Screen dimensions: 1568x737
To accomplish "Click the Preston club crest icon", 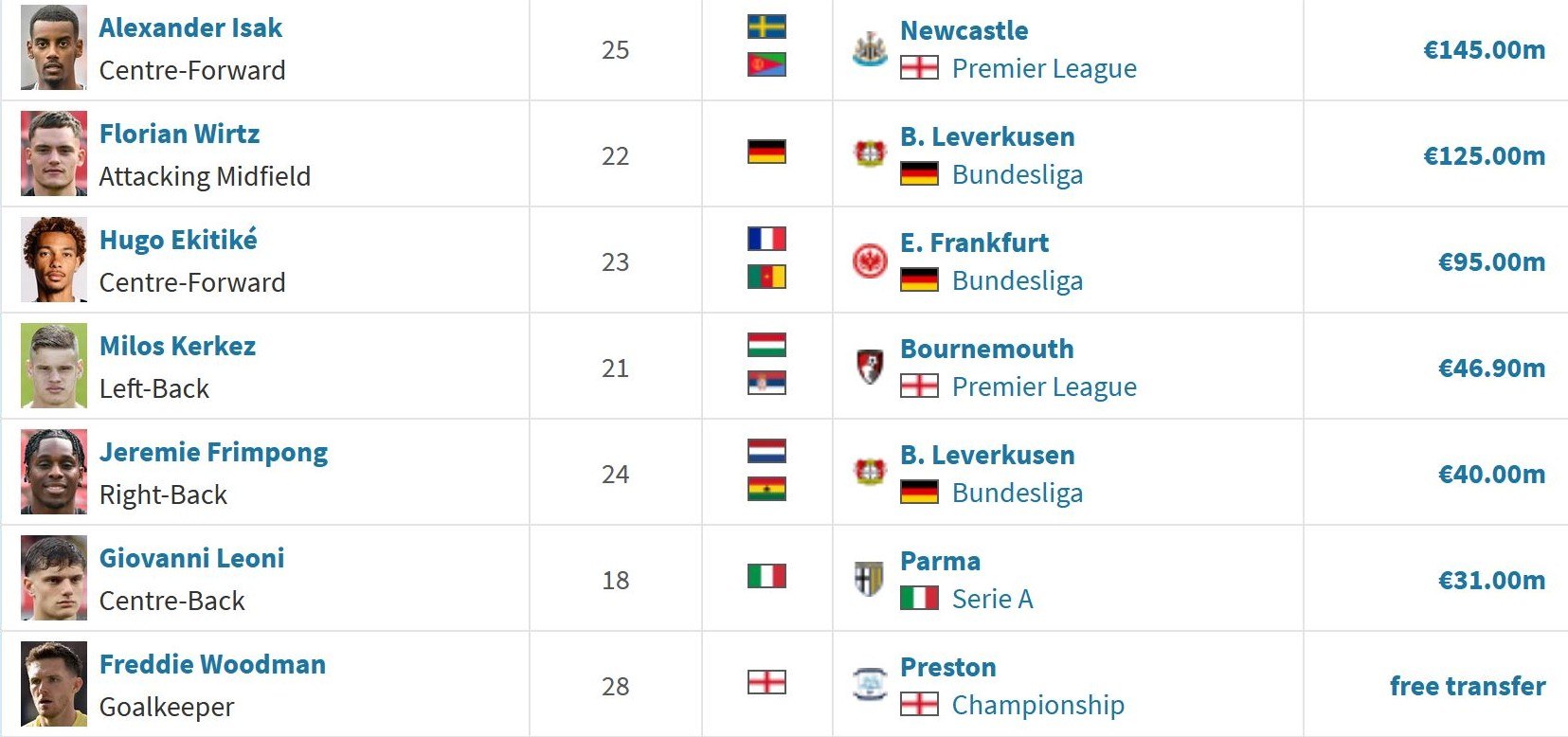I will 869,686.
